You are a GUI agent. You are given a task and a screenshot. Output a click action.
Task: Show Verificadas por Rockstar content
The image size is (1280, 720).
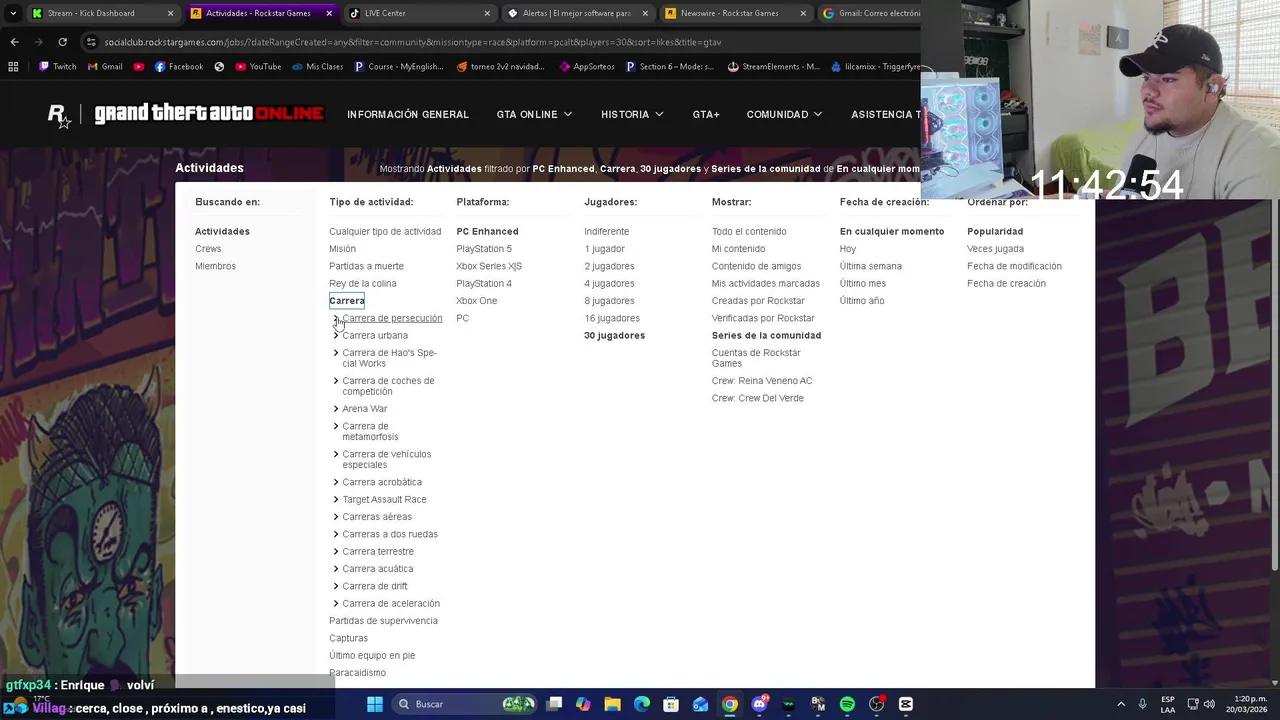(x=763, y=318)
